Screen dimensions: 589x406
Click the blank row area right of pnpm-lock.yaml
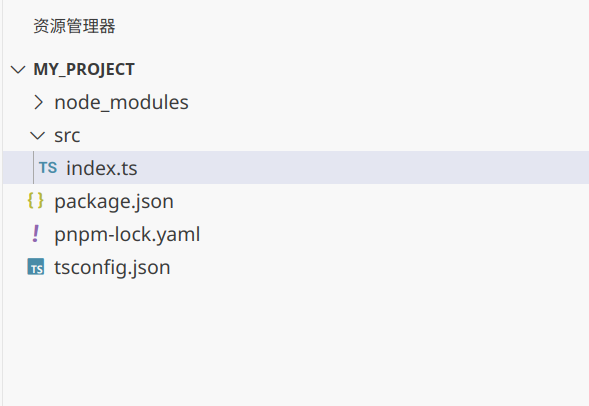(394, 234)
